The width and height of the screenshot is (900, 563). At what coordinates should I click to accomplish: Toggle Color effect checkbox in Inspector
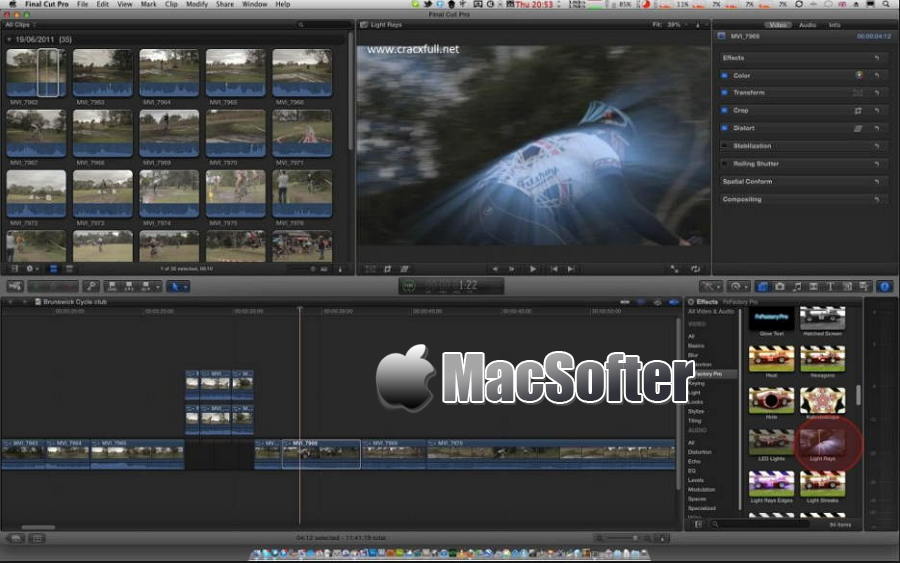724,75
